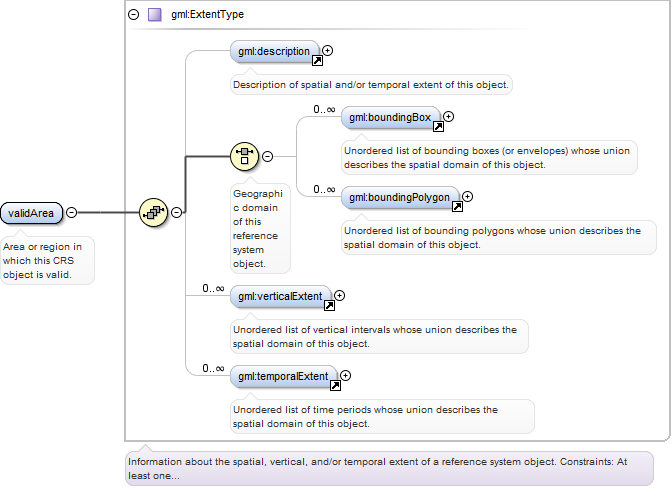
Task: Follow the gml:boundingPolygon reference arrow
Action: 457,207
